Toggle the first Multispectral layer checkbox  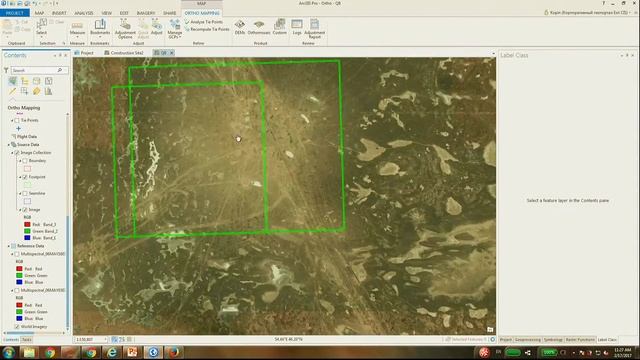coord(17,254)
